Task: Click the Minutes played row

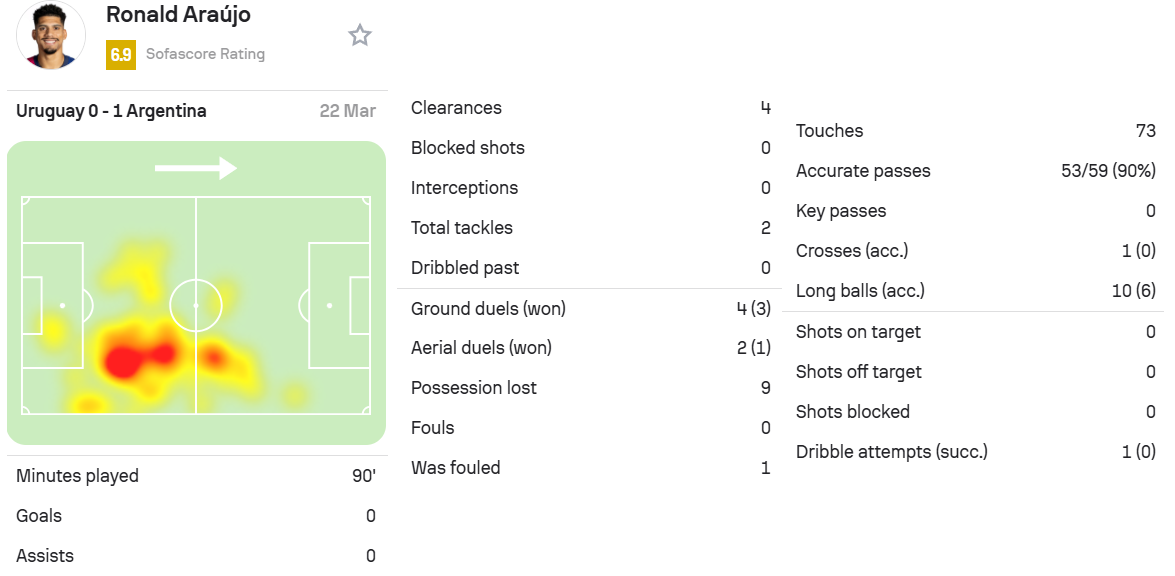Action: tap(196, 476)
